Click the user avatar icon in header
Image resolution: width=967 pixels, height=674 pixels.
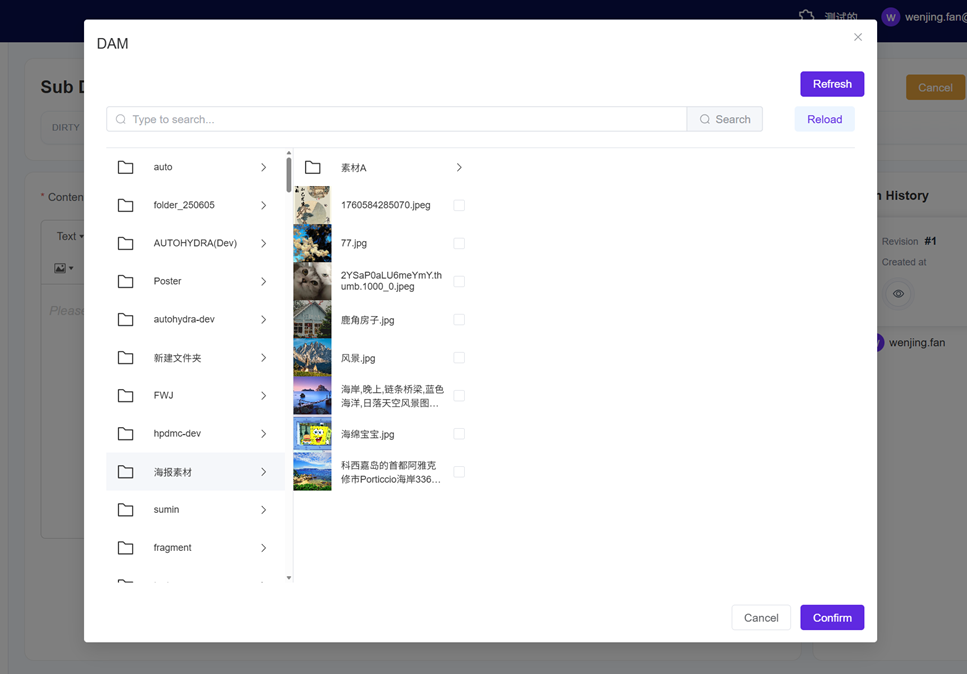[x=890, y=17]
